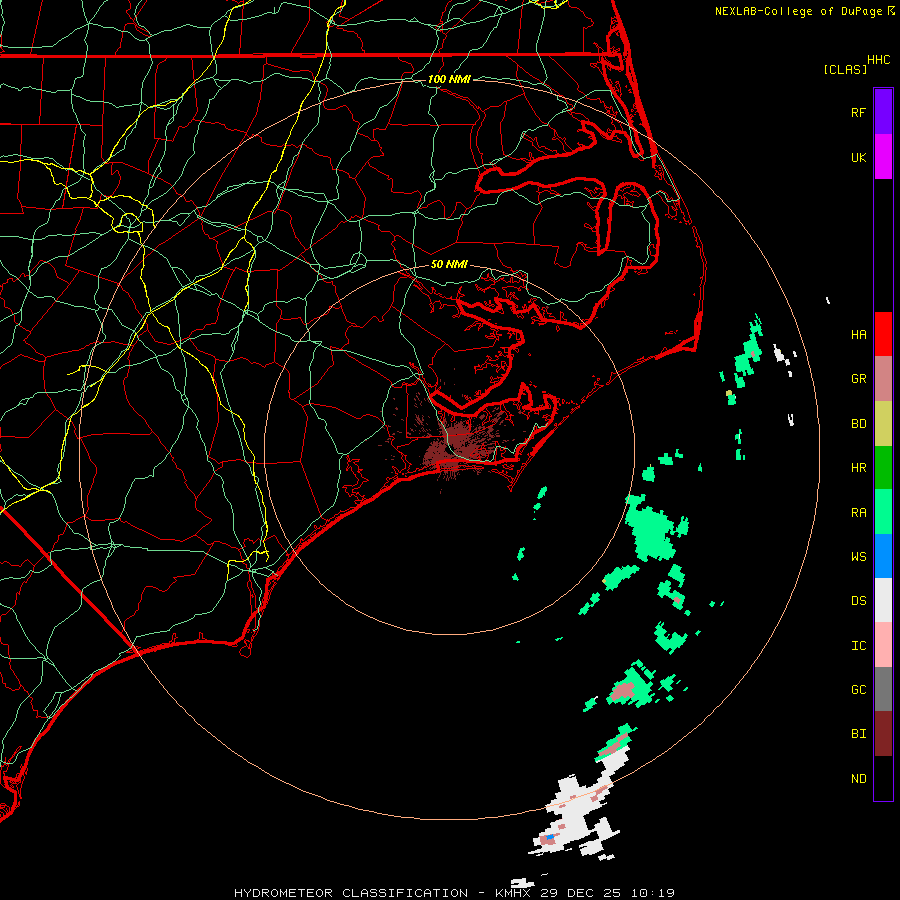Image resolution: width=900 pixels, height=900 pixels.
Task: Click the UK legend label
Action: pos(859,157)
